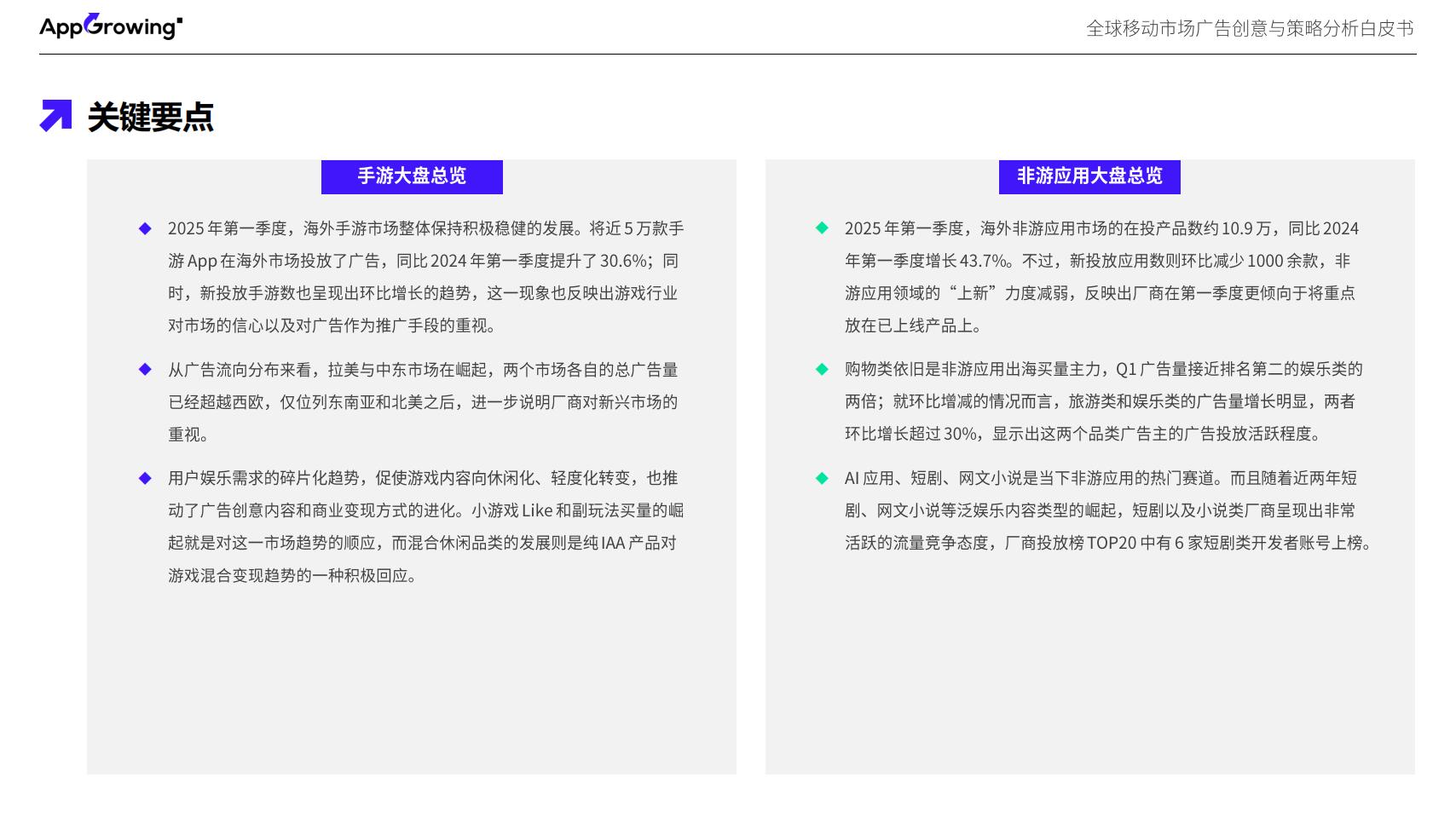
Task: Click the second green diamond bullet marker
Action: 821,371
